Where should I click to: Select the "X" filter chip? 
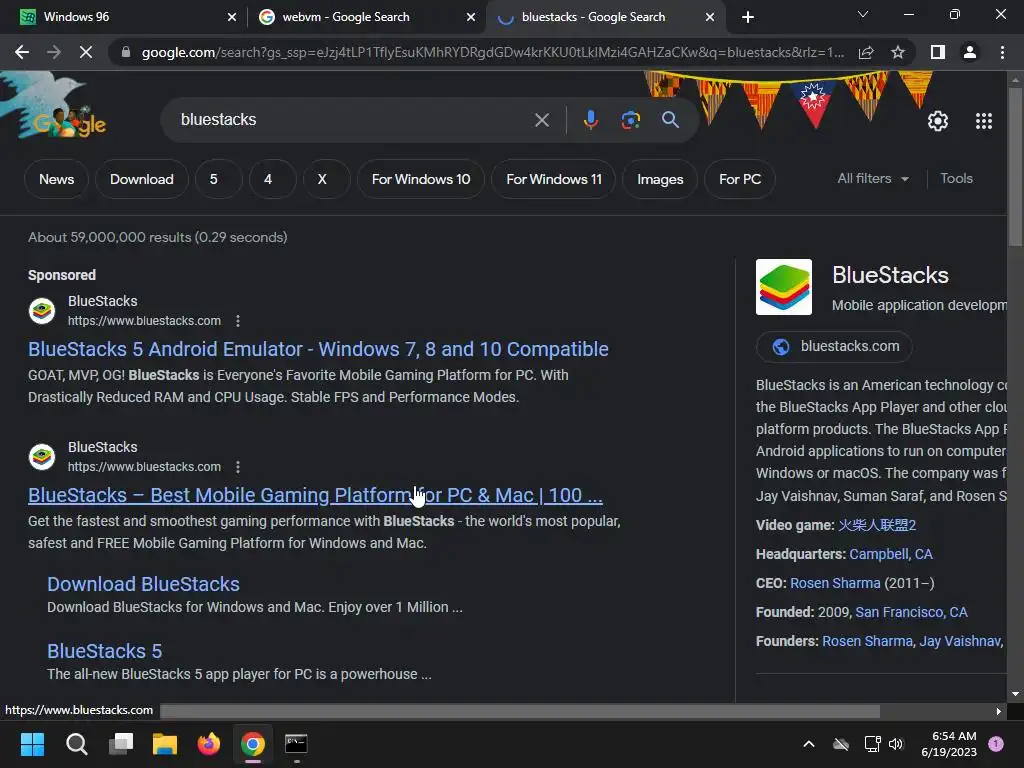(x=327, y=179)
